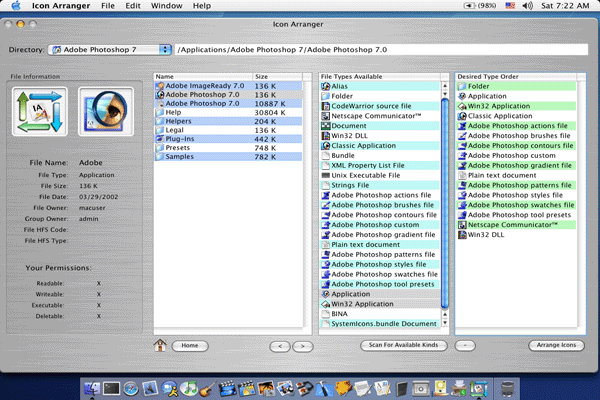
Task: Click the Plain text document icon in Desired Type Order
Action: point(462,175)
